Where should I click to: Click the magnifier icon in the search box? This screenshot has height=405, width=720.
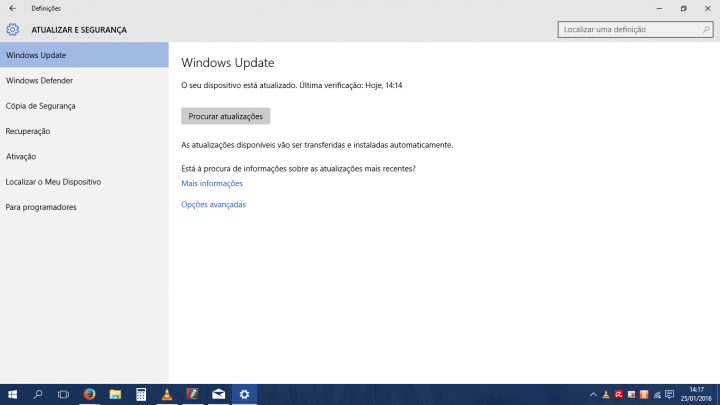706,29
